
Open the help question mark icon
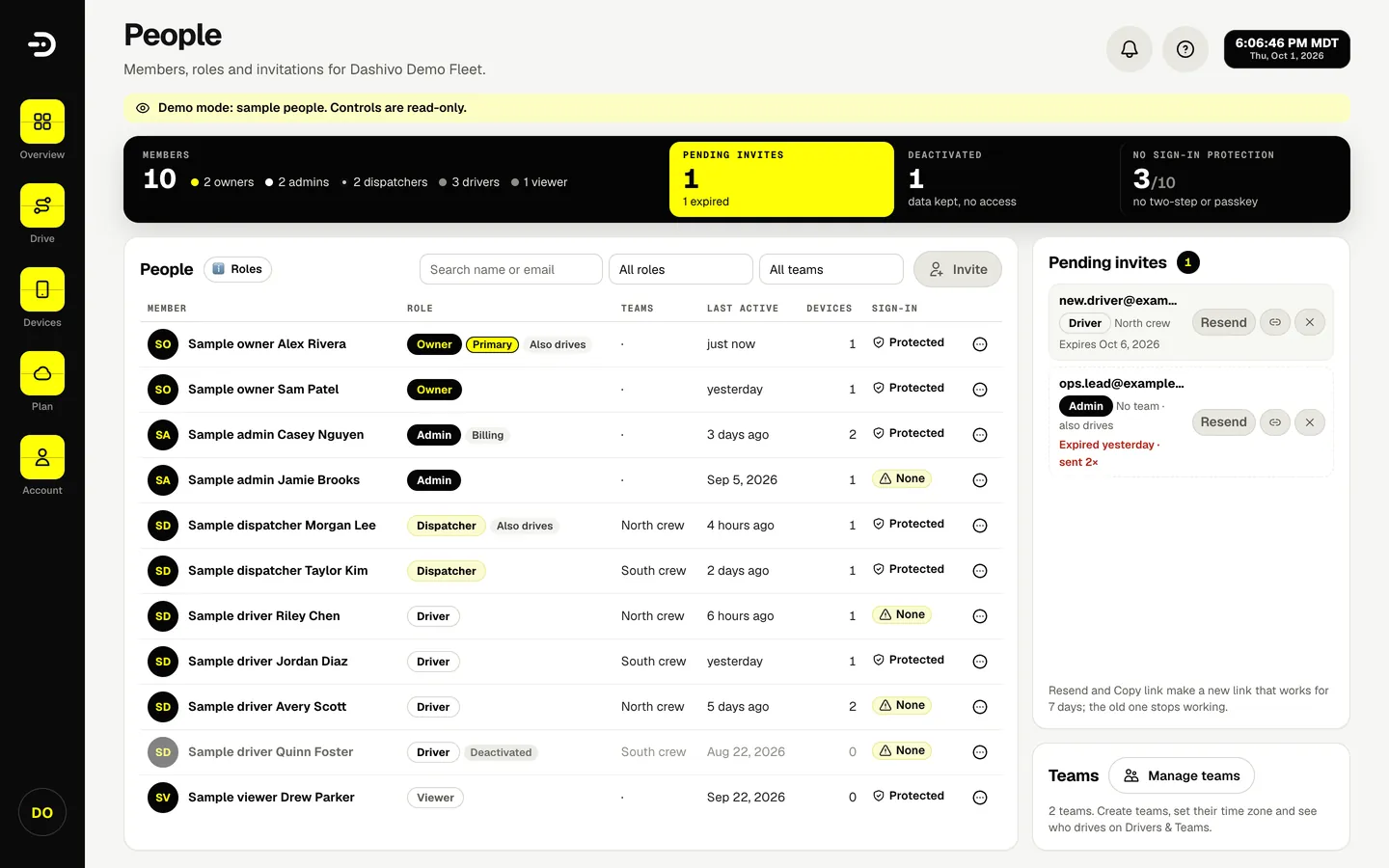tap(1185, 49)
